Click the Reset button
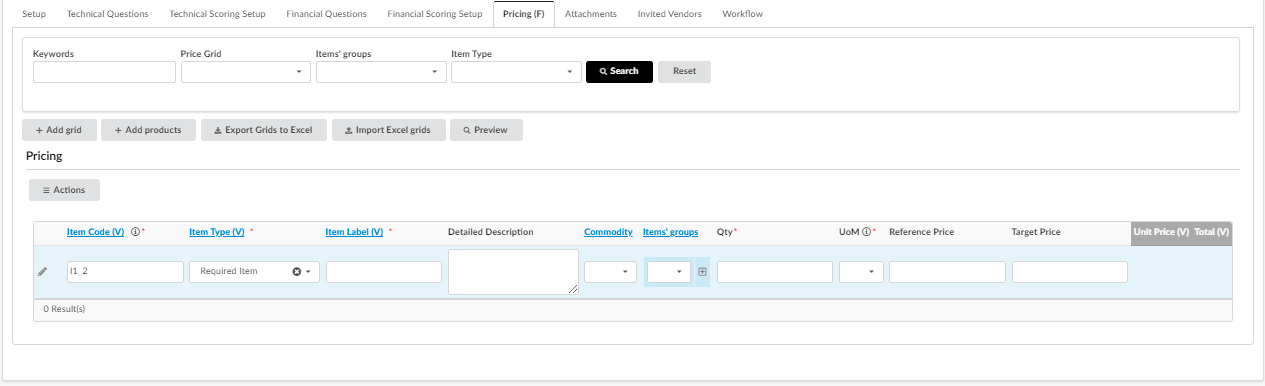The image size is (1265, 386). [x=684, y=72]
